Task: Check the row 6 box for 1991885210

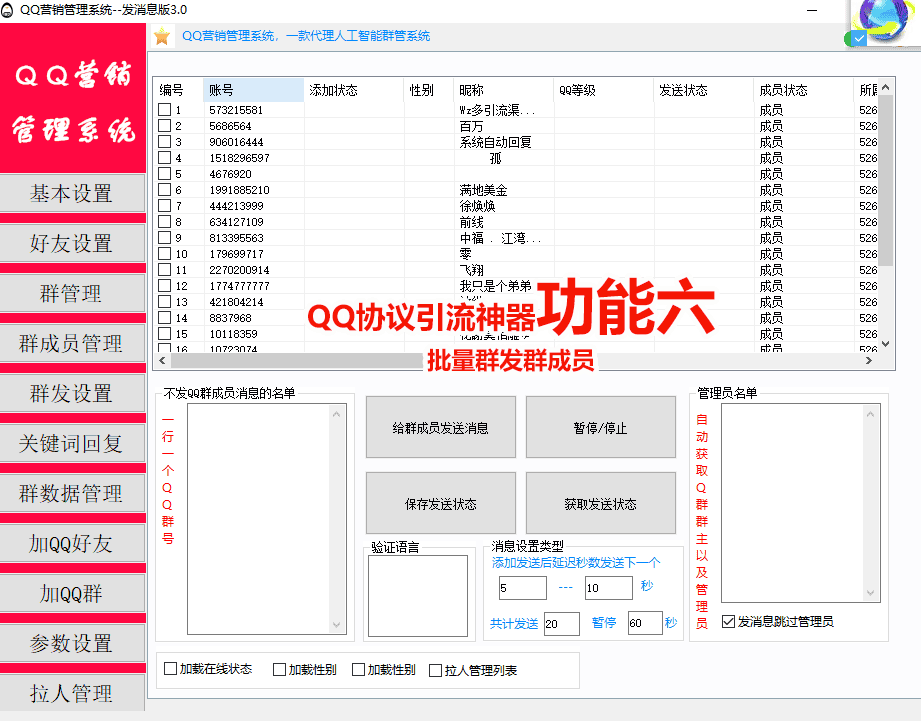Action: (x=164, y=190)
